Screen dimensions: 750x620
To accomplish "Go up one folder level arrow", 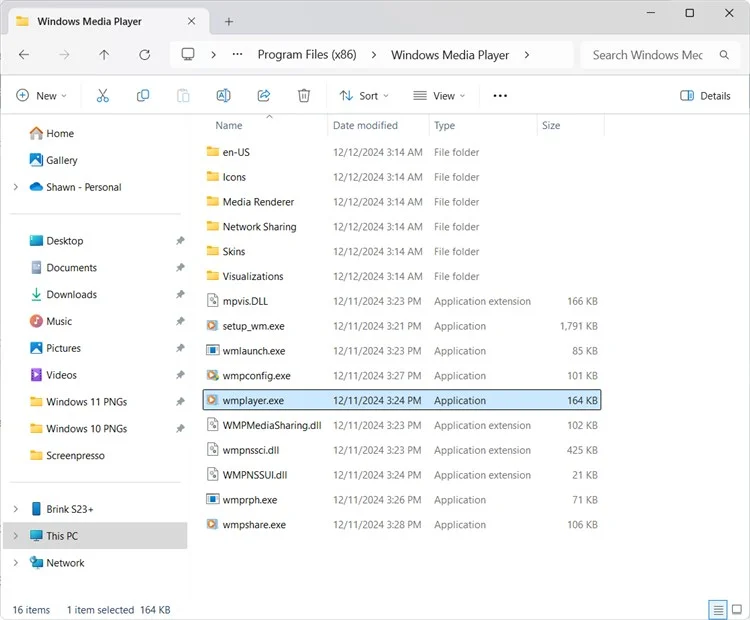I will click(x=104, y=55).
